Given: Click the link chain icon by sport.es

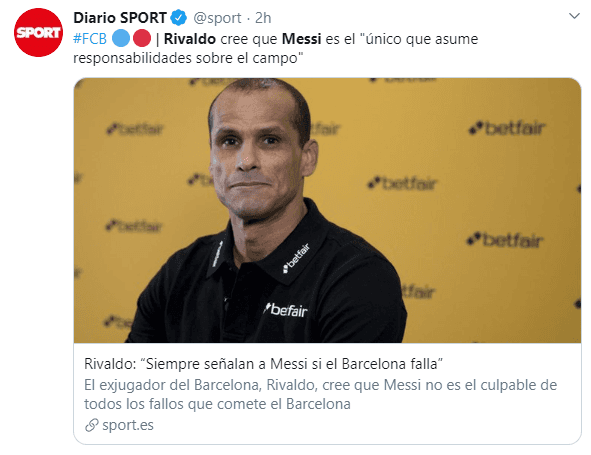Looking at the screenshot, I should (92, 425).
